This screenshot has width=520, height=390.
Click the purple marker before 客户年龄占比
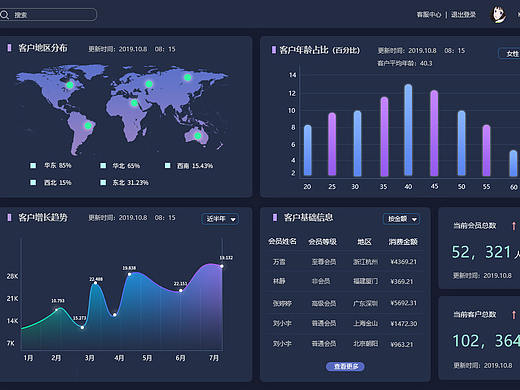(x=274, y=50)
